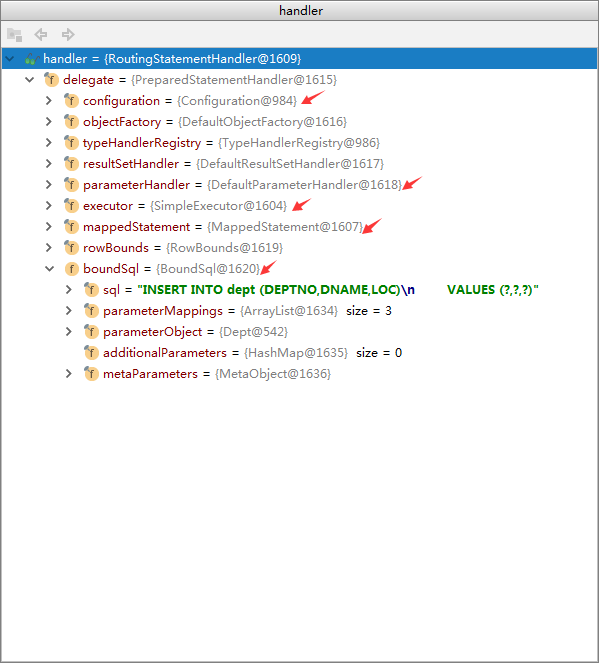Select the BoundSql@1620 value
Image resolution: width=599 pixels, height=663 pixels.
point(208,268)
